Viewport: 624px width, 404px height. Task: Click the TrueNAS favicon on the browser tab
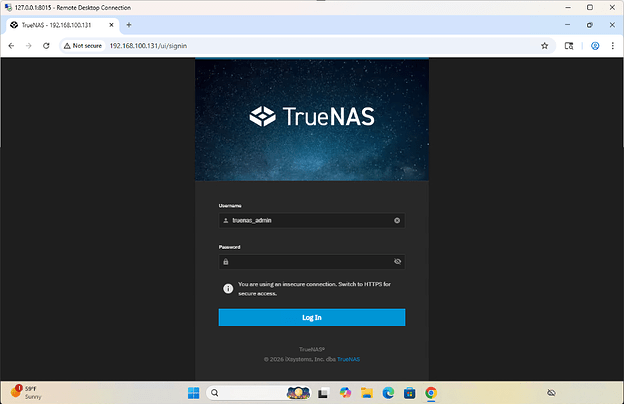[x=14, y=25]
